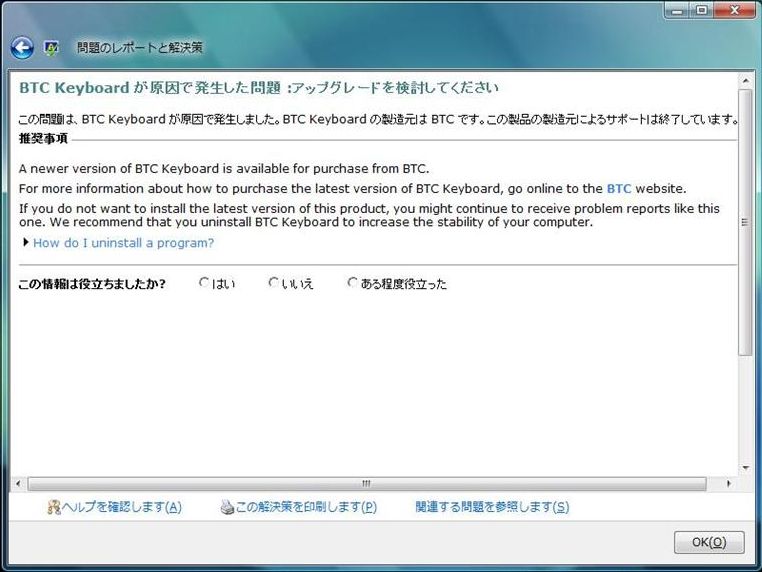Click the question この情報は役立ちましたか?
The width and height of the screenshot is (762, 572).
point(92,284)
